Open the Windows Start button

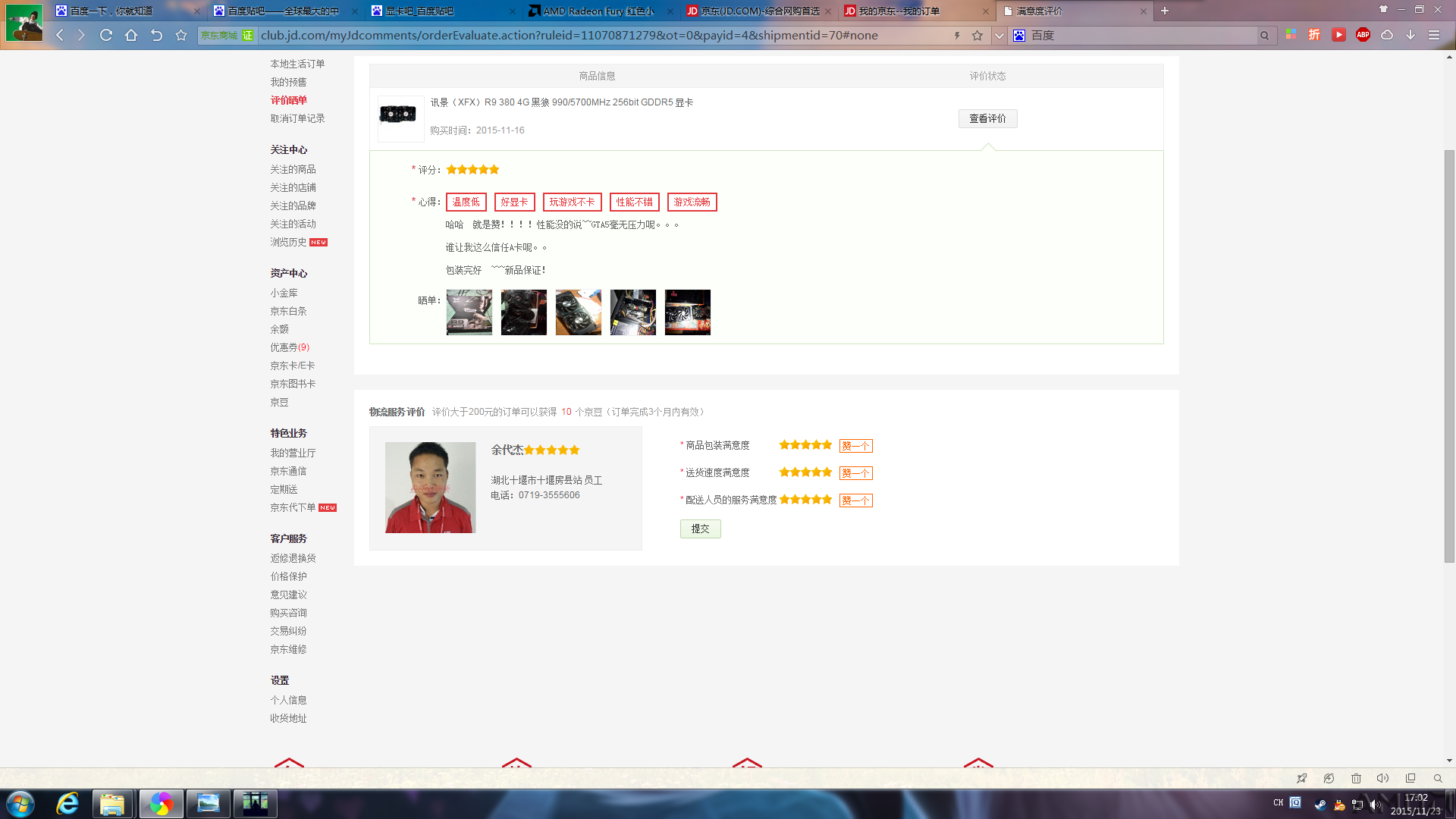coord(20,804)
